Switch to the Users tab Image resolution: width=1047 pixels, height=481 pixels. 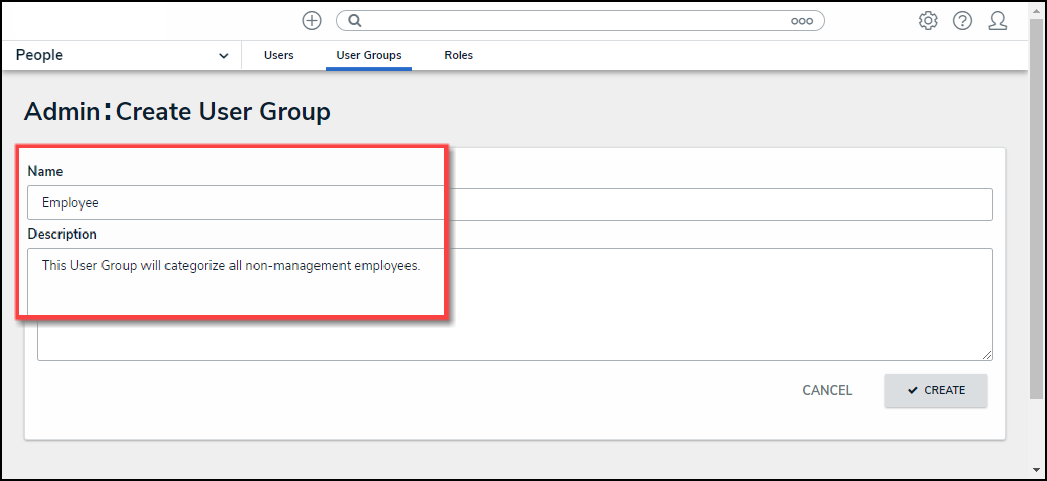click(x=278, y=55)
